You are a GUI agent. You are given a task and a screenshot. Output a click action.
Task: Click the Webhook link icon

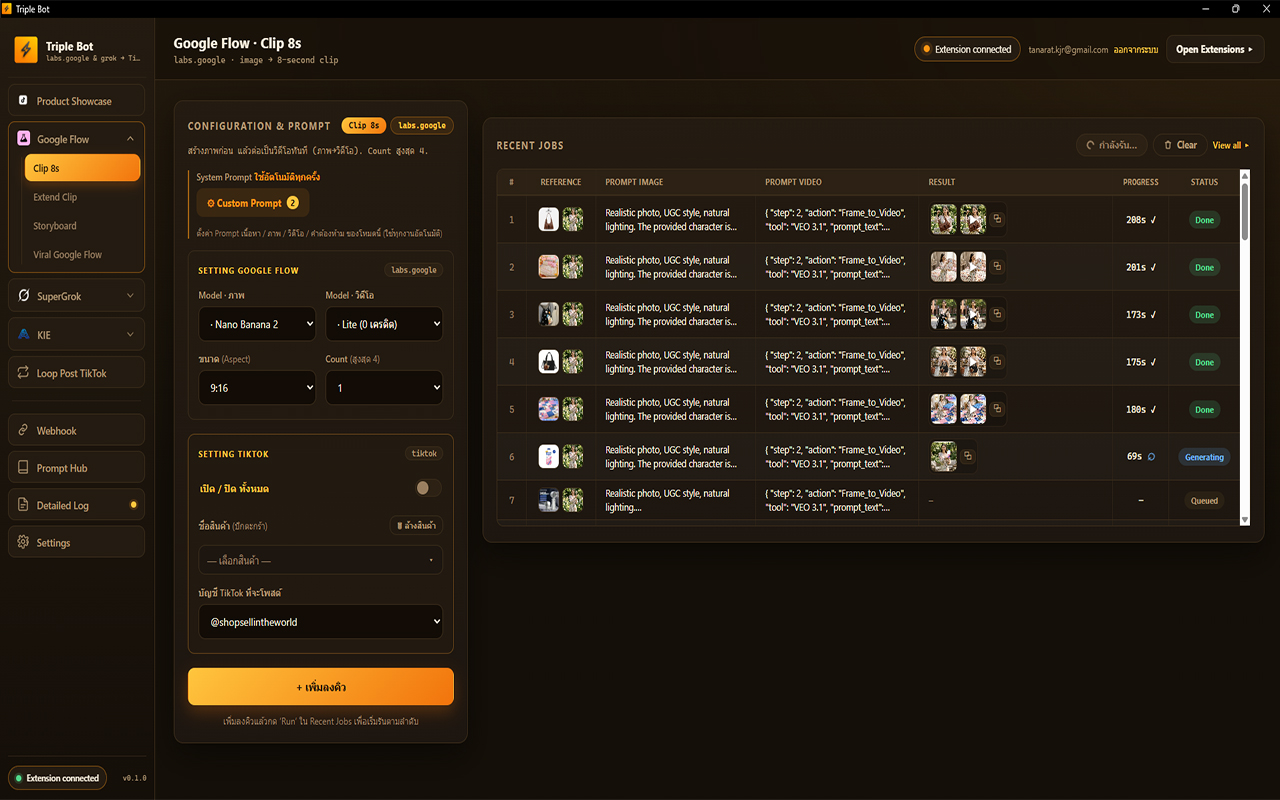pyautogui.click(x=24, y=431)
